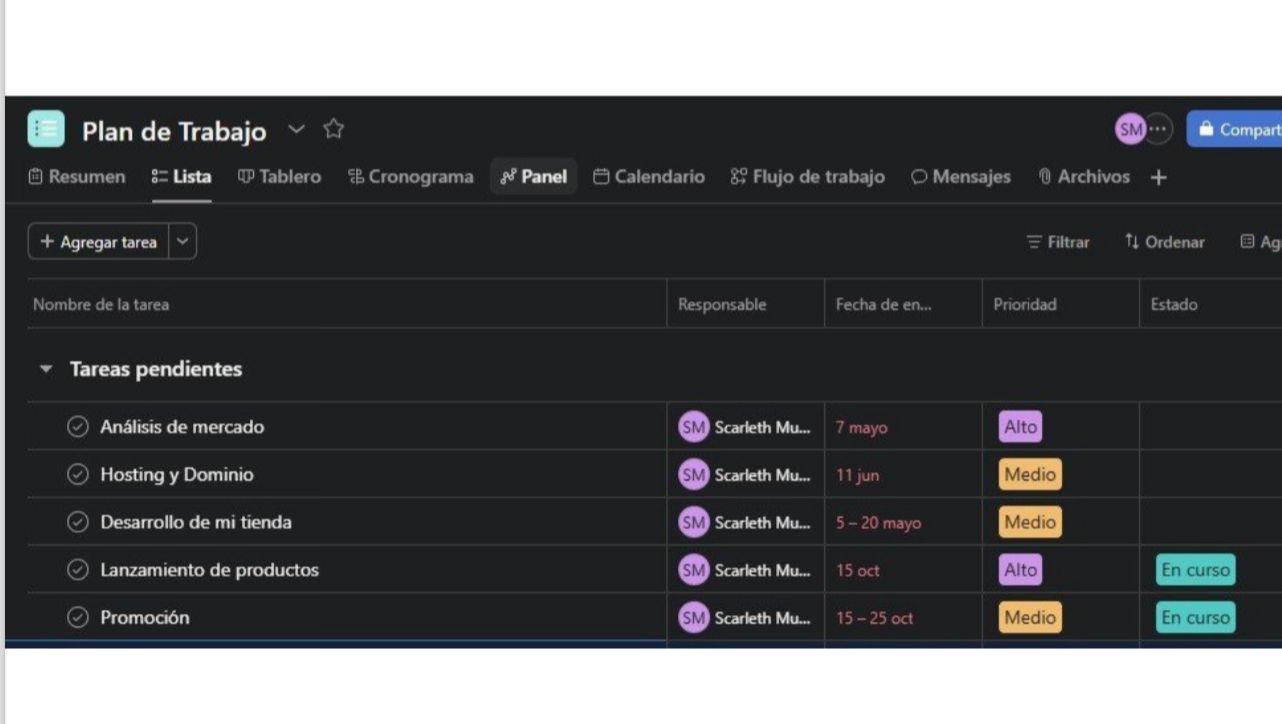Click the Plan de Trabajo project list icon

(x=46, y=129)
